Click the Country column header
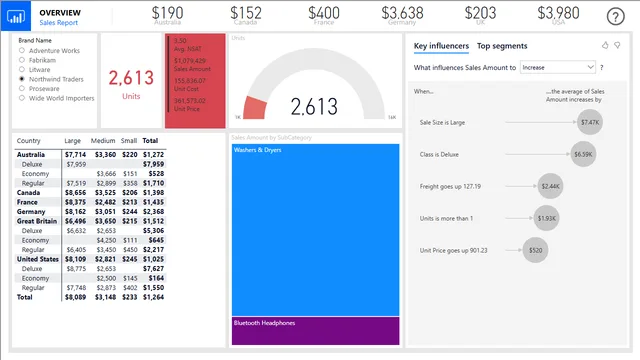This screenshot has width=640, height=360. tap(29, 141)
